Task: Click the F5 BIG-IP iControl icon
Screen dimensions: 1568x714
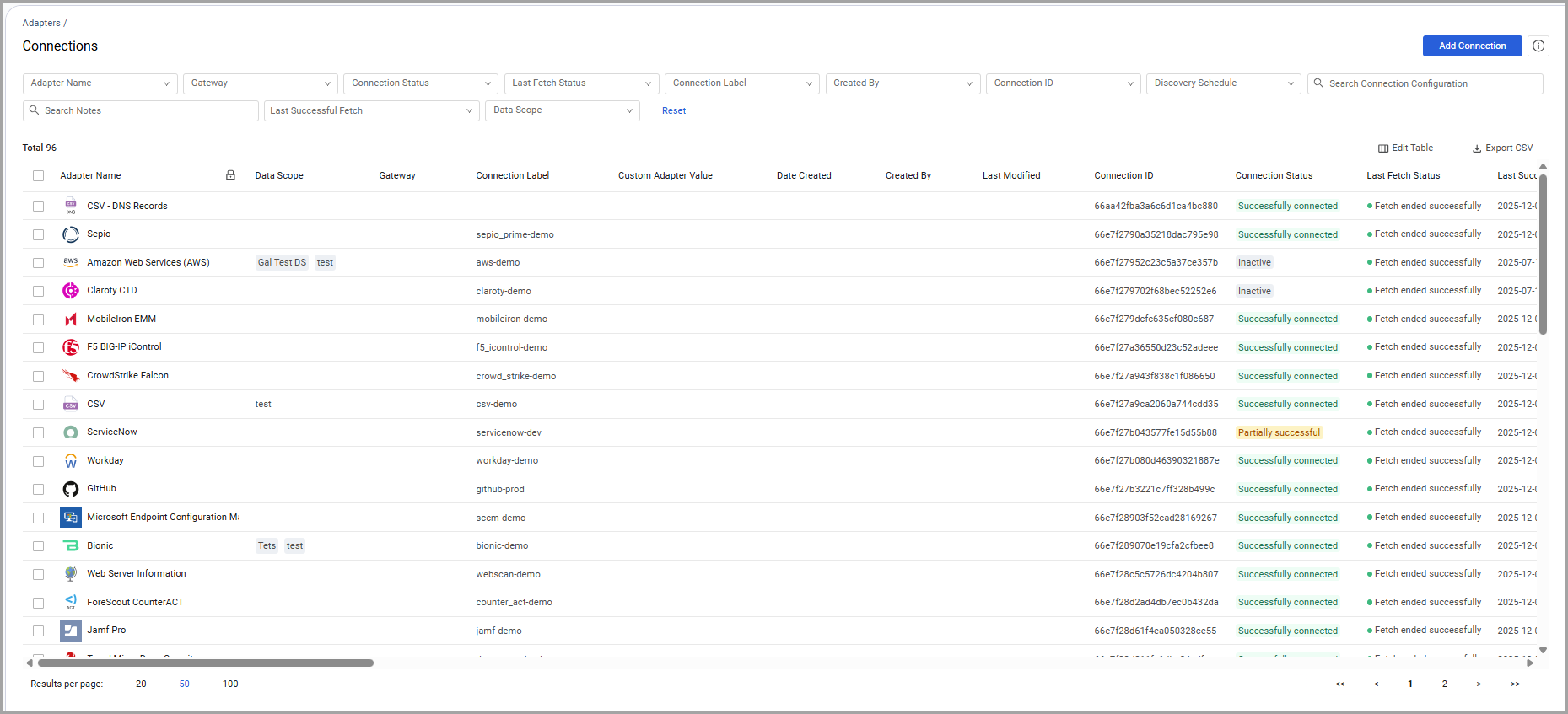Action: pos(71,347)
